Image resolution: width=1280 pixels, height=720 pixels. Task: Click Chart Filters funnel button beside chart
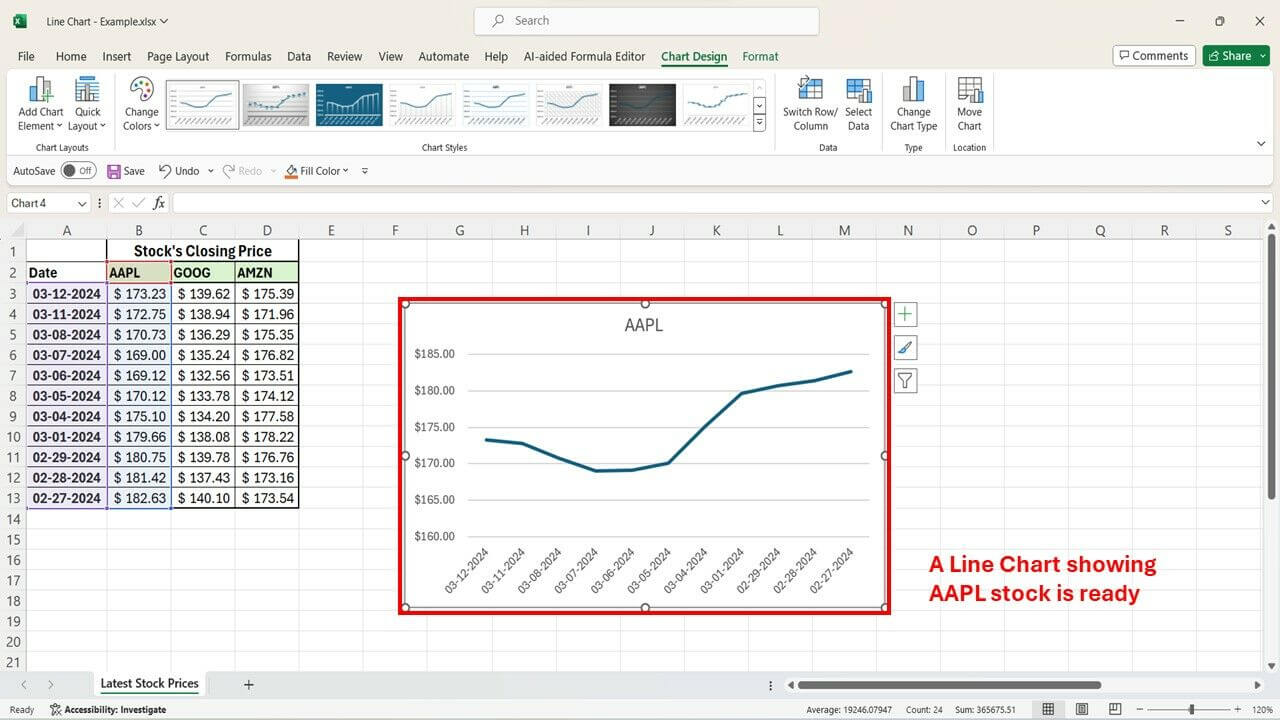905,381
